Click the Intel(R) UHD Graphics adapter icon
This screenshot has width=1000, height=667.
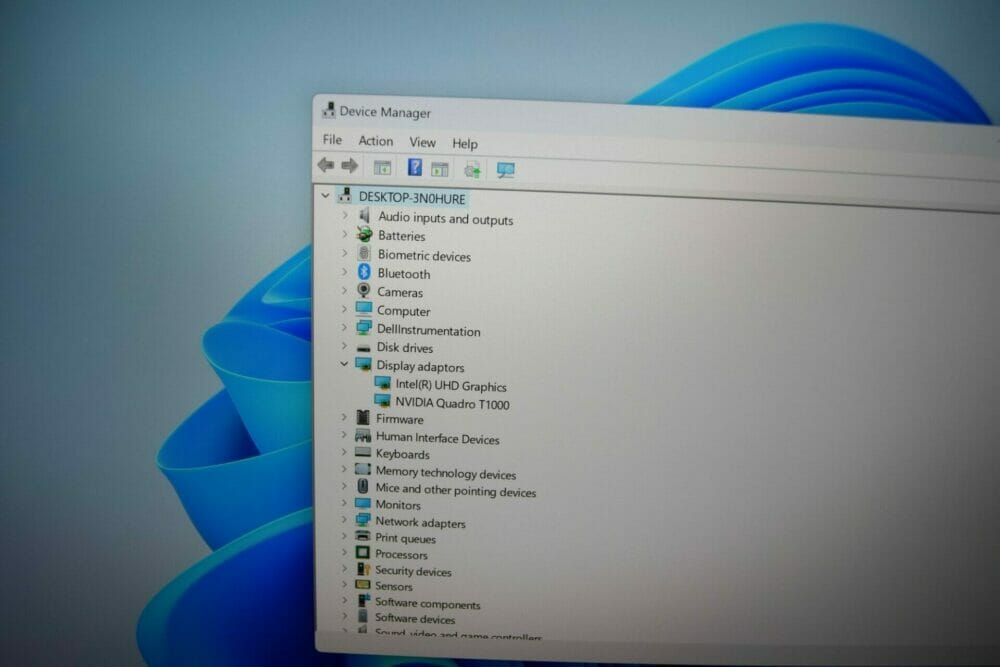pos(383,383)
